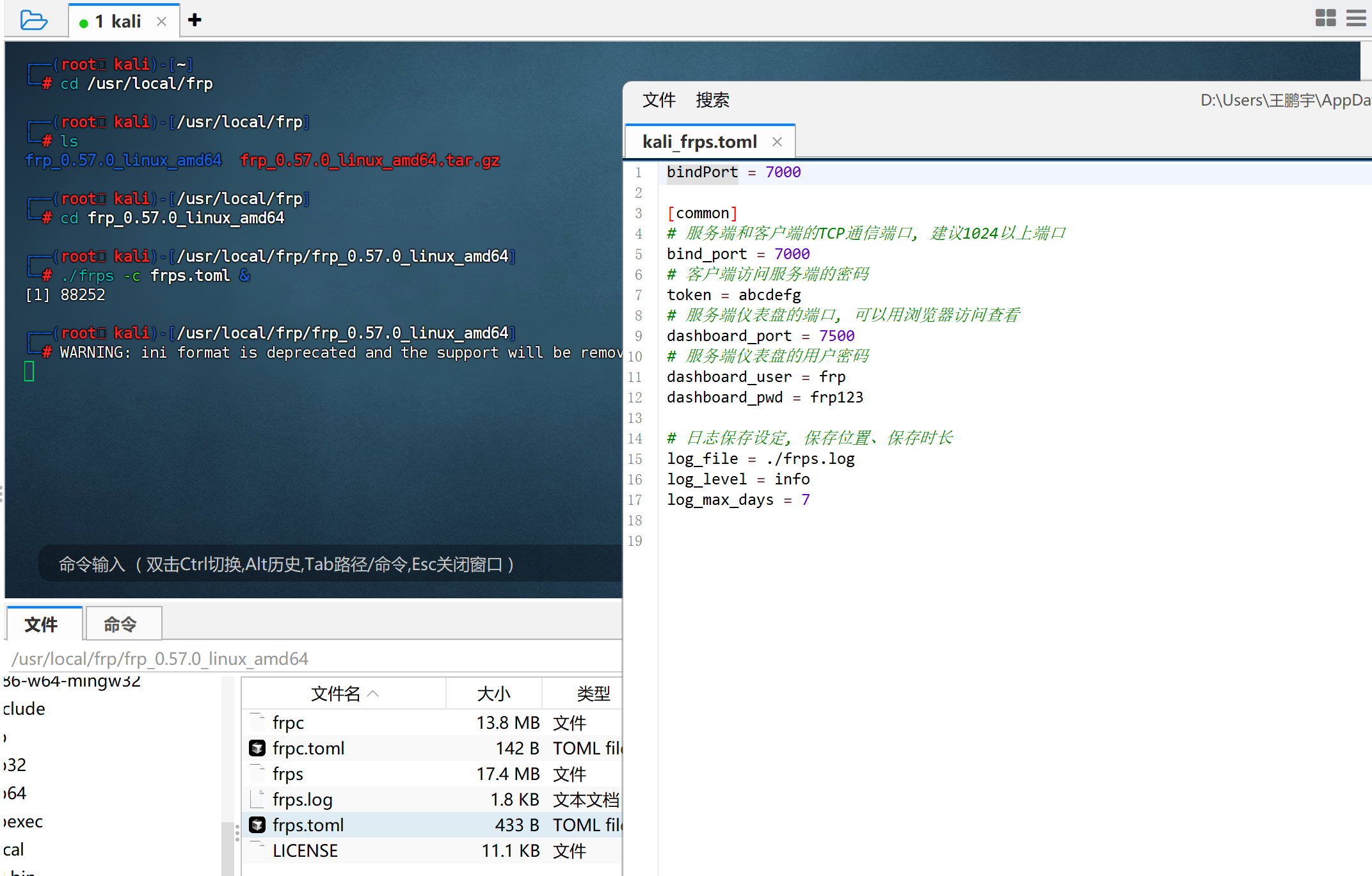The image size is (1372, 876).
Task: Click the open folder icon at top left
Action: pyautogui.click(x=33, y=20)
